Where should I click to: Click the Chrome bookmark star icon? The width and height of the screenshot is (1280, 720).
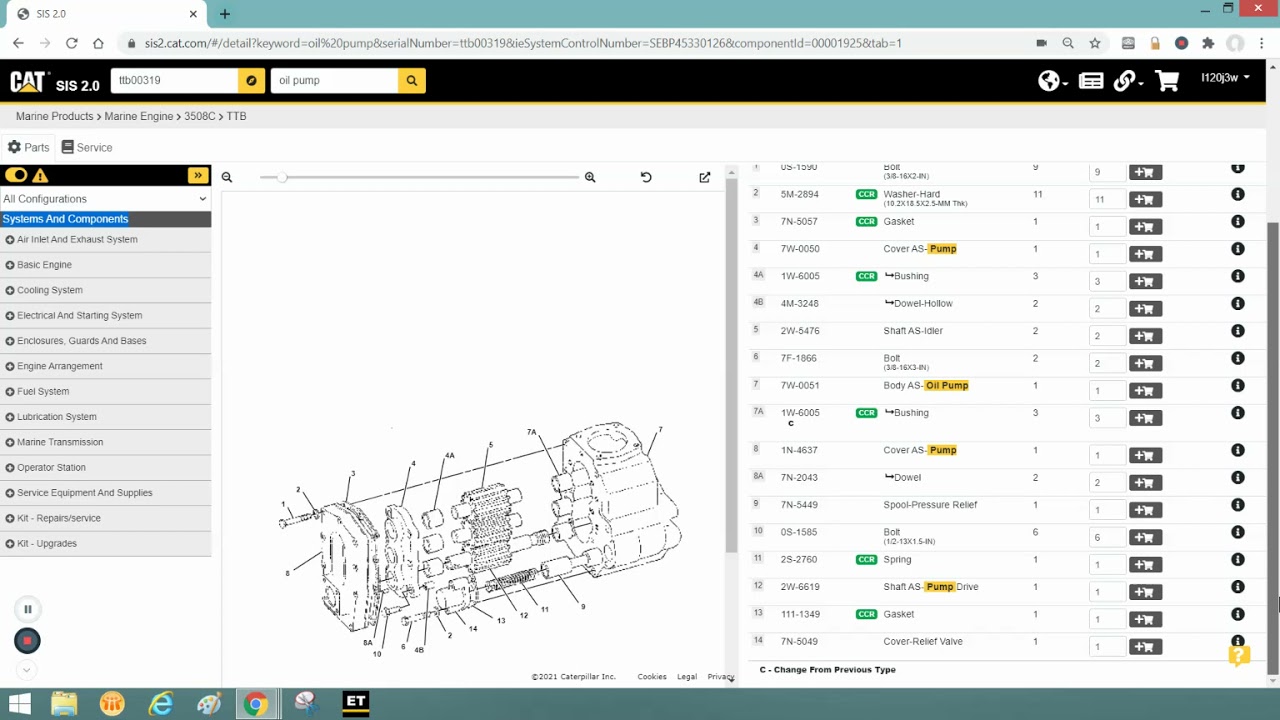click(x=1095, y=43)
